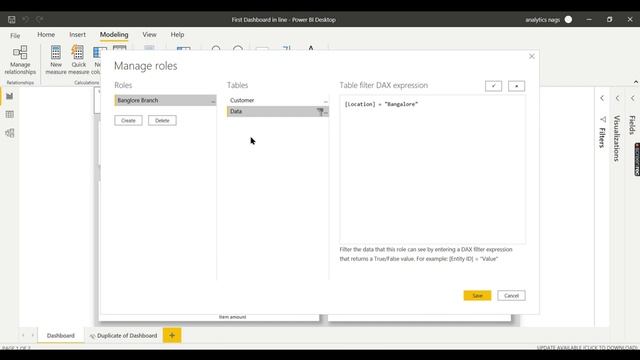Select the Customer table

click(278, 100)
